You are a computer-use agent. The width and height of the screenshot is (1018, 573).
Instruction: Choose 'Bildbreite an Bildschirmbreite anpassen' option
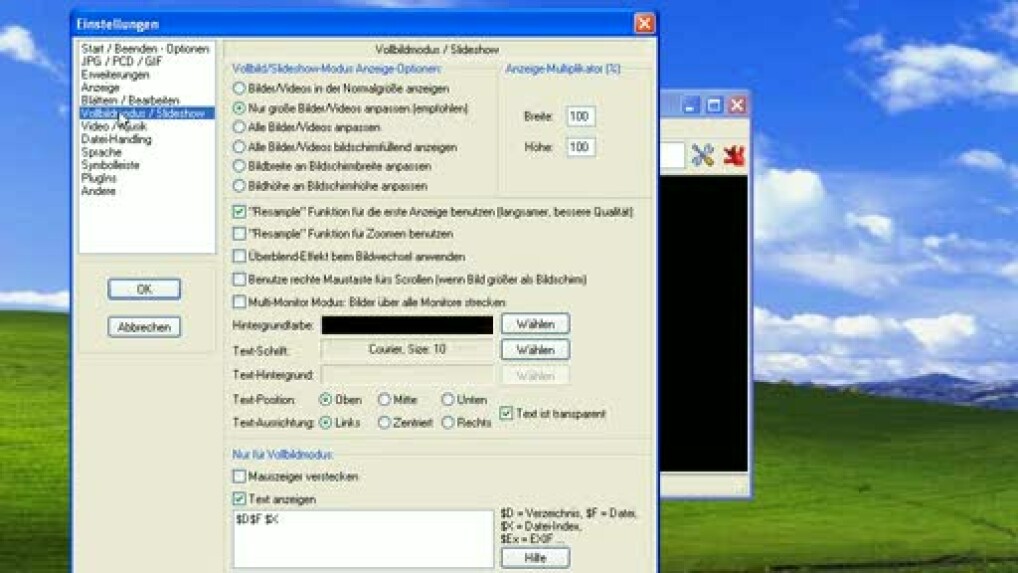coord(239,166)
